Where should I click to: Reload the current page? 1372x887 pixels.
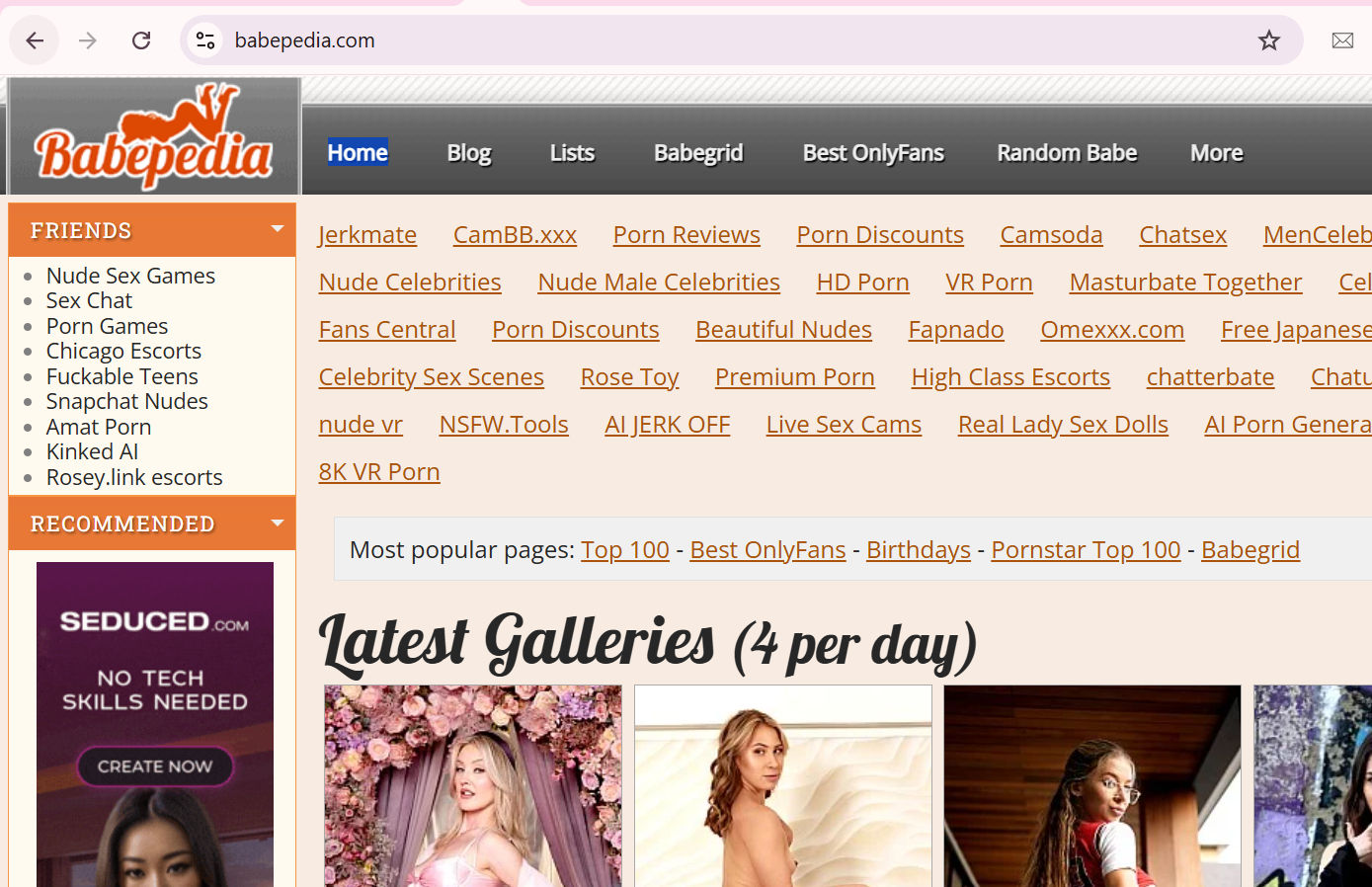pyautogui.click(x=141, y=40)
